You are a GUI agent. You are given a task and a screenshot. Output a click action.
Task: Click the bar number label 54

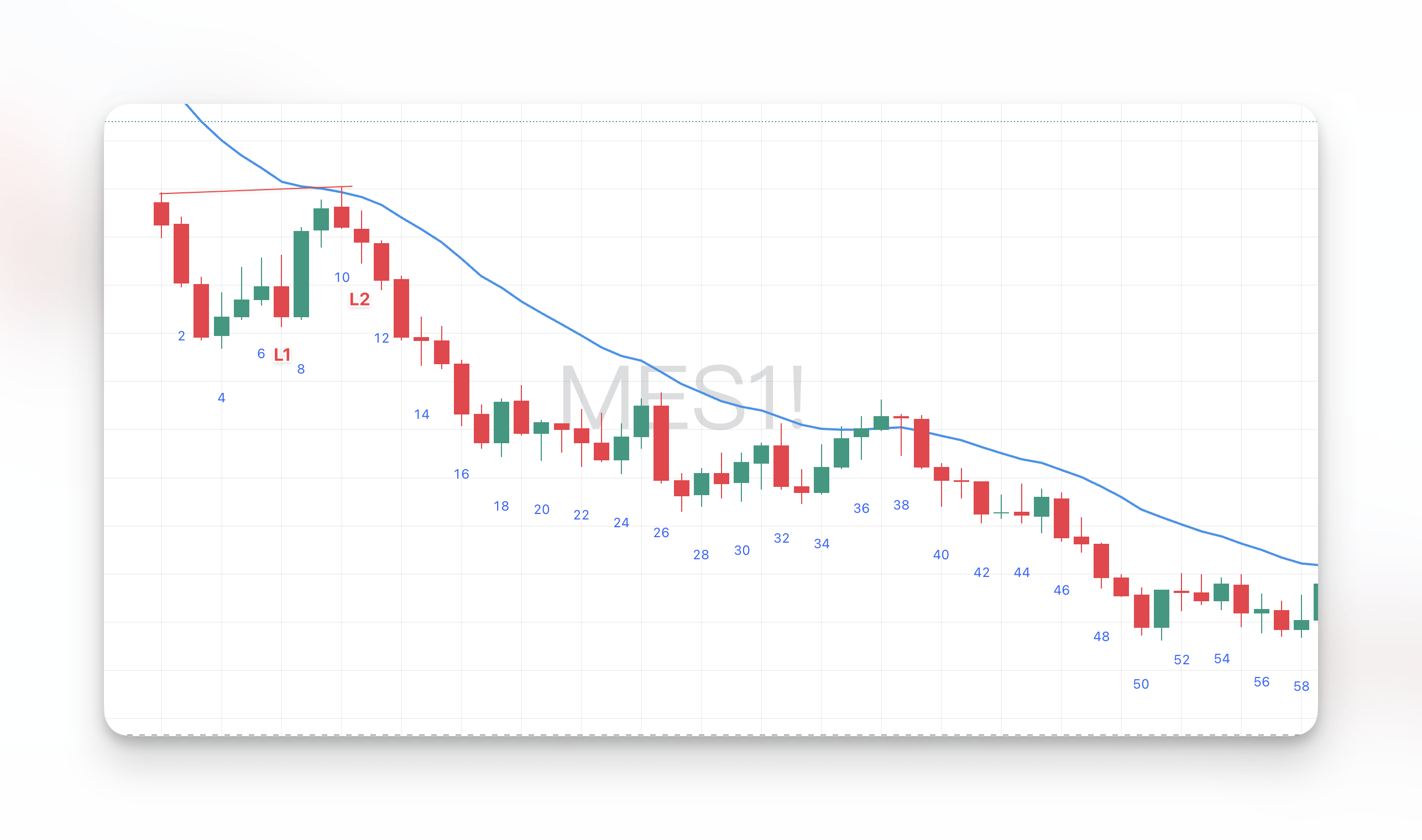[x=1221, y=659]
